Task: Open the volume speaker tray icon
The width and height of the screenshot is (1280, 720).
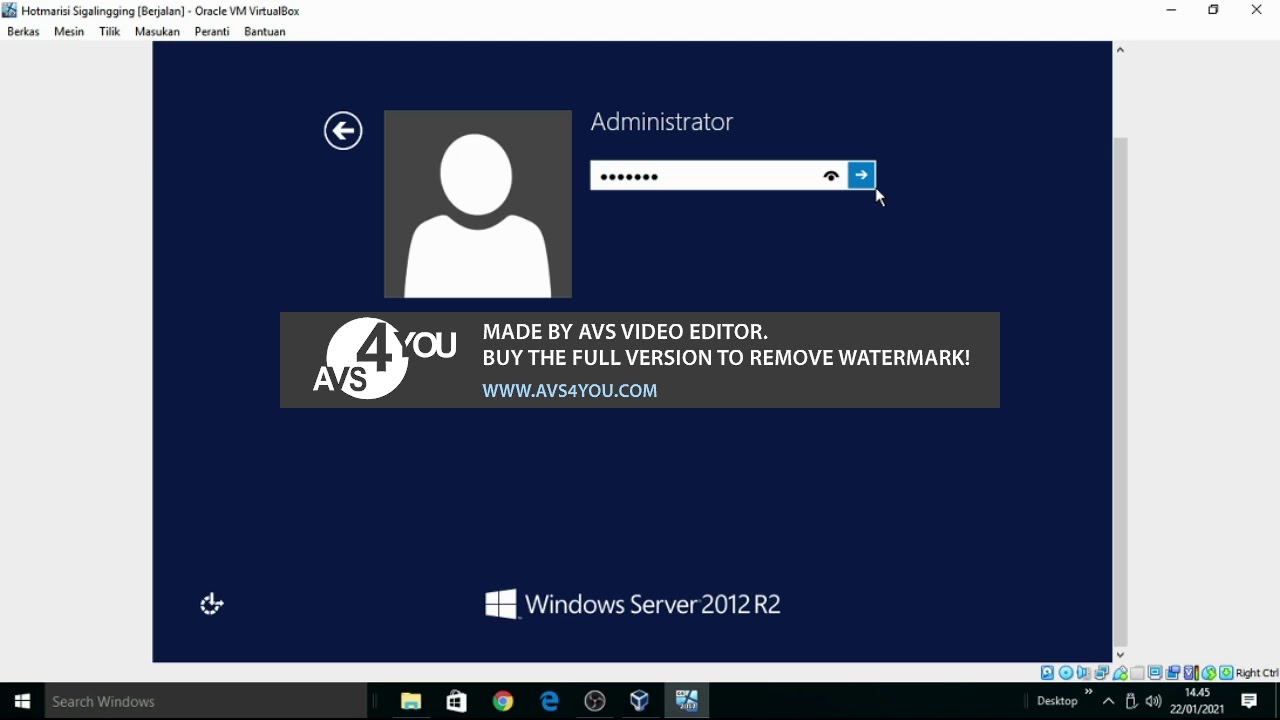Action: tap(1153, 701)
